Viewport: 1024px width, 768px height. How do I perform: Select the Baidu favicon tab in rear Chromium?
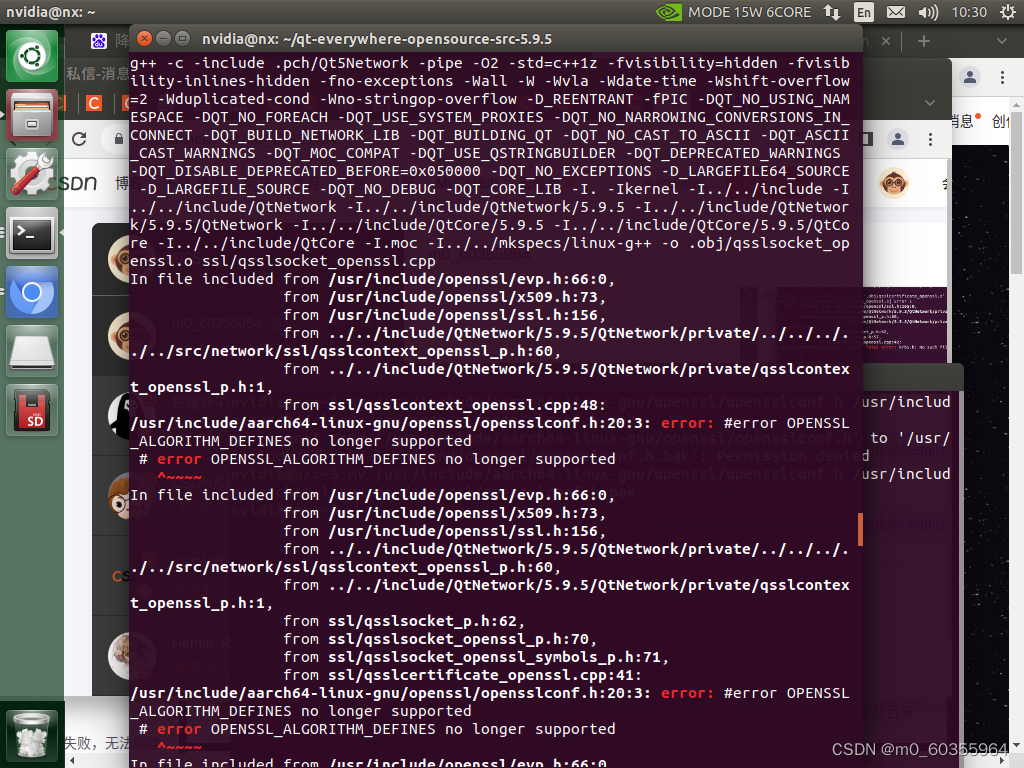(99, 41)
